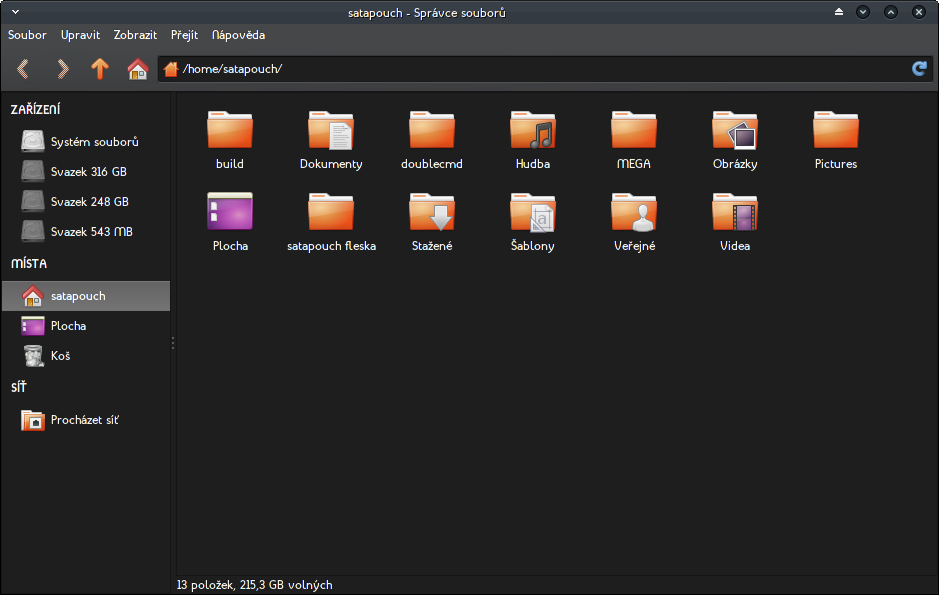Screen dimensions: 939x595
Task: Click the status bar text '13 položek'
Action: click(x=205, y=585)
